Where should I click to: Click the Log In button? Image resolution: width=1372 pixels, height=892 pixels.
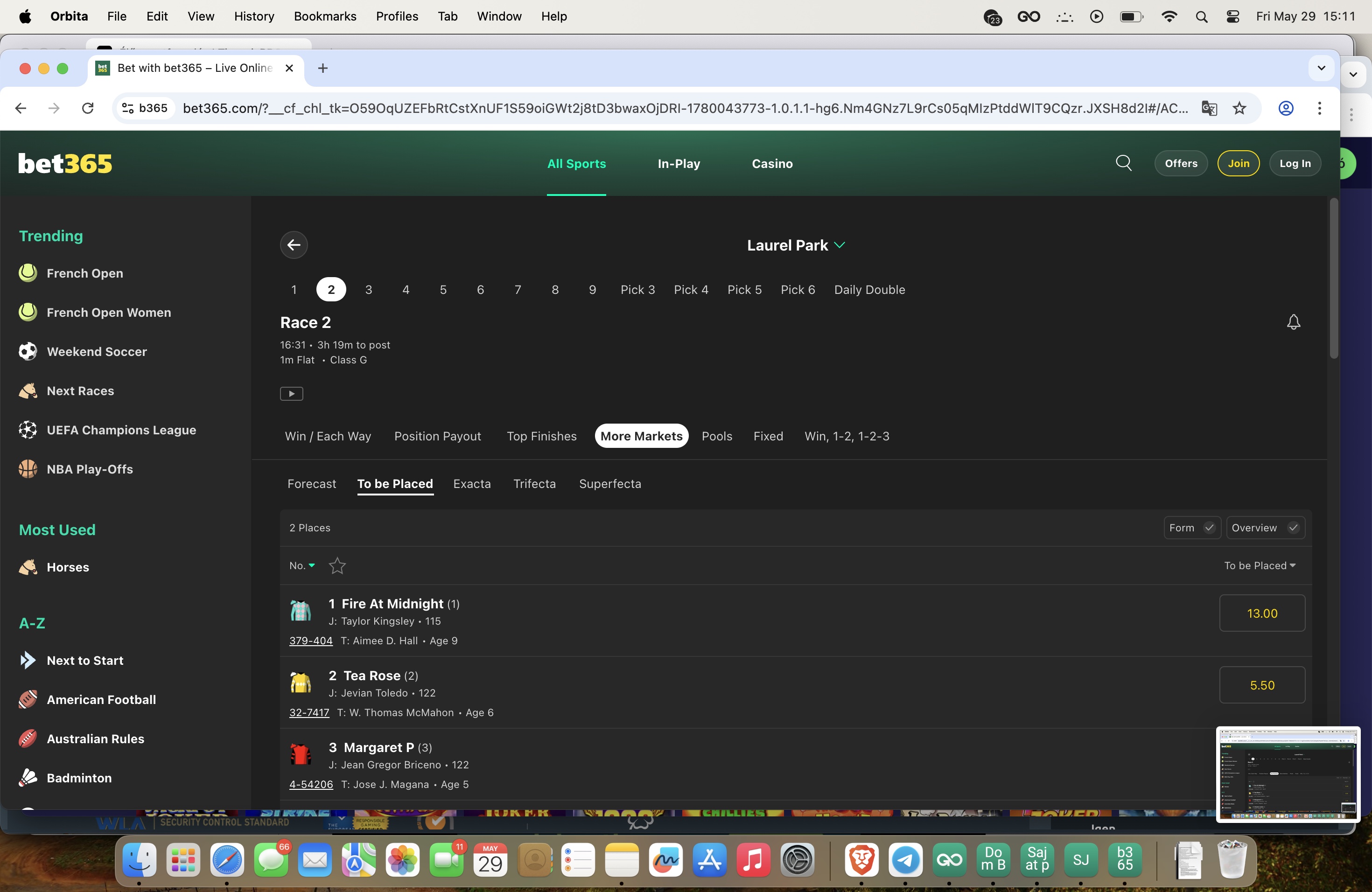[x=1295, y=164]
